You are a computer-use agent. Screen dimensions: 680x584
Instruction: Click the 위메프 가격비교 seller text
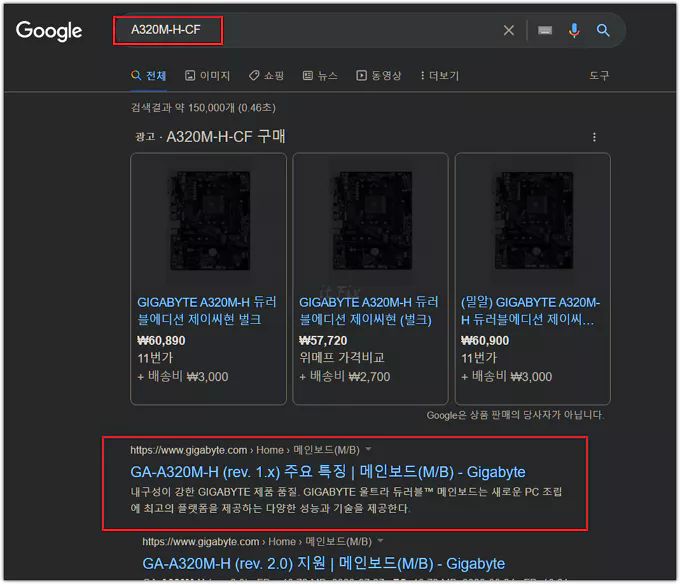(x=342, y=358)
